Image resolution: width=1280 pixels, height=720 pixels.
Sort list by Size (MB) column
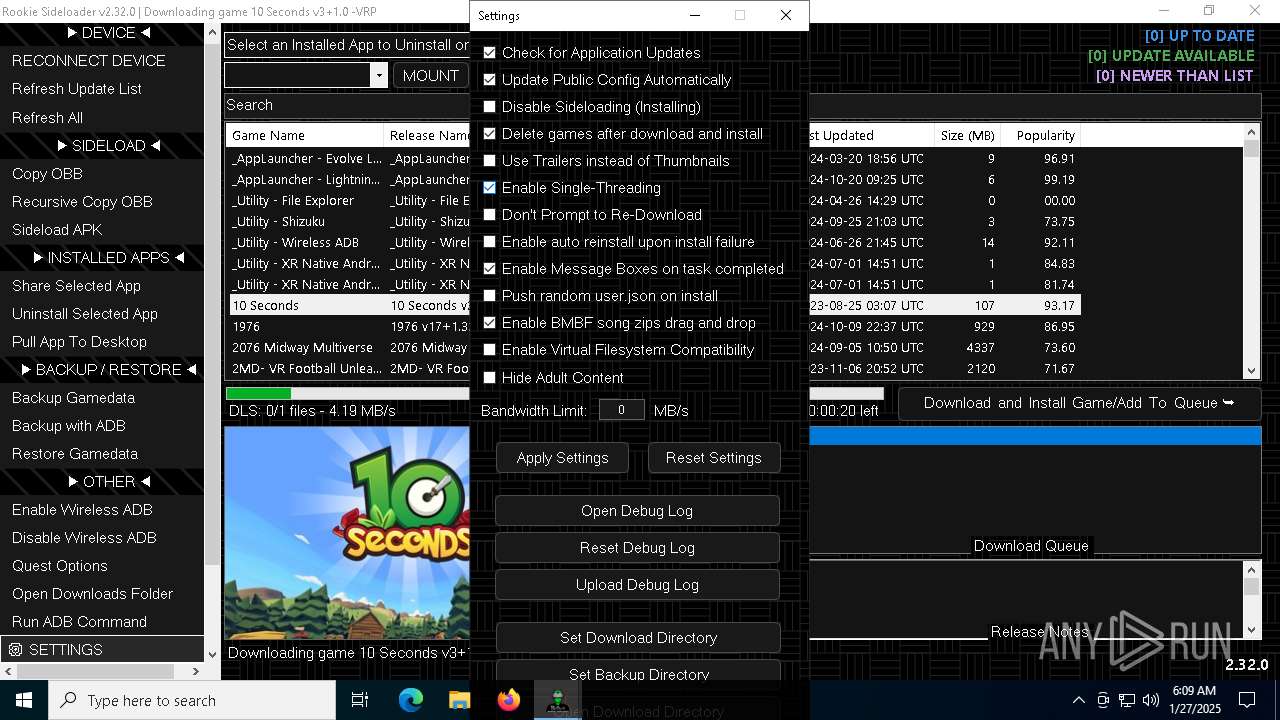pyautogui.click(x=967, y=135)
